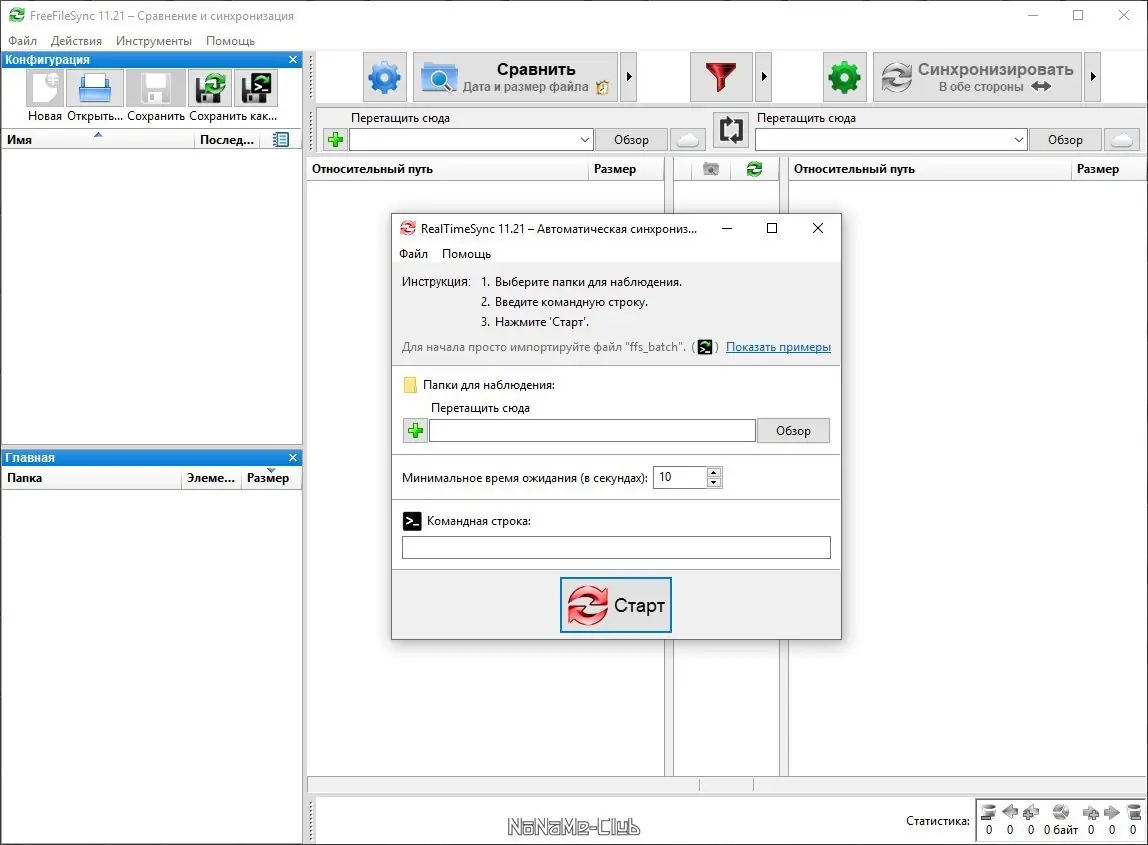Open the red funnel filter settings

coord(720,76)
